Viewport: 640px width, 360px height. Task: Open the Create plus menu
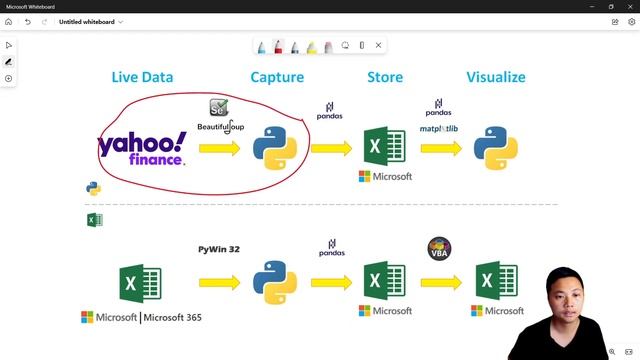pyautogui.click(x=9, y=79)
